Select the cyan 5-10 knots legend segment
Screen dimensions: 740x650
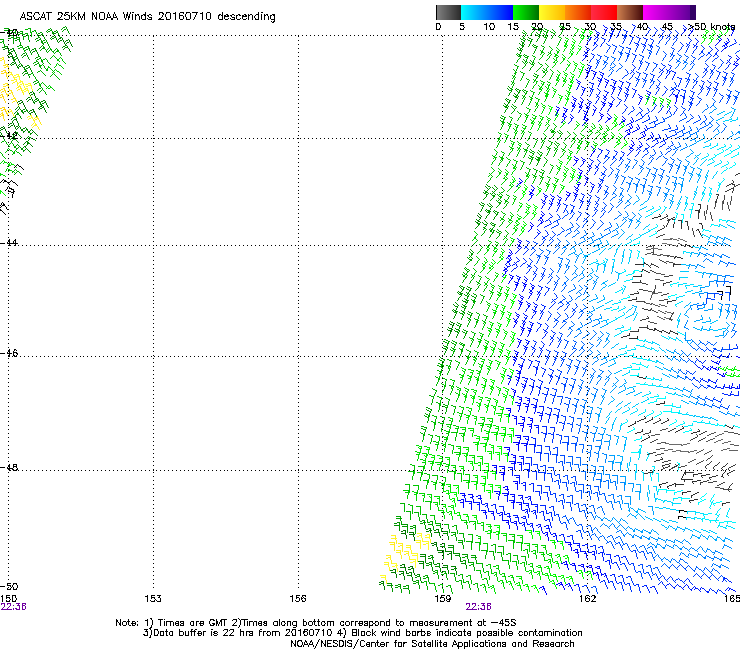[473, 12]
